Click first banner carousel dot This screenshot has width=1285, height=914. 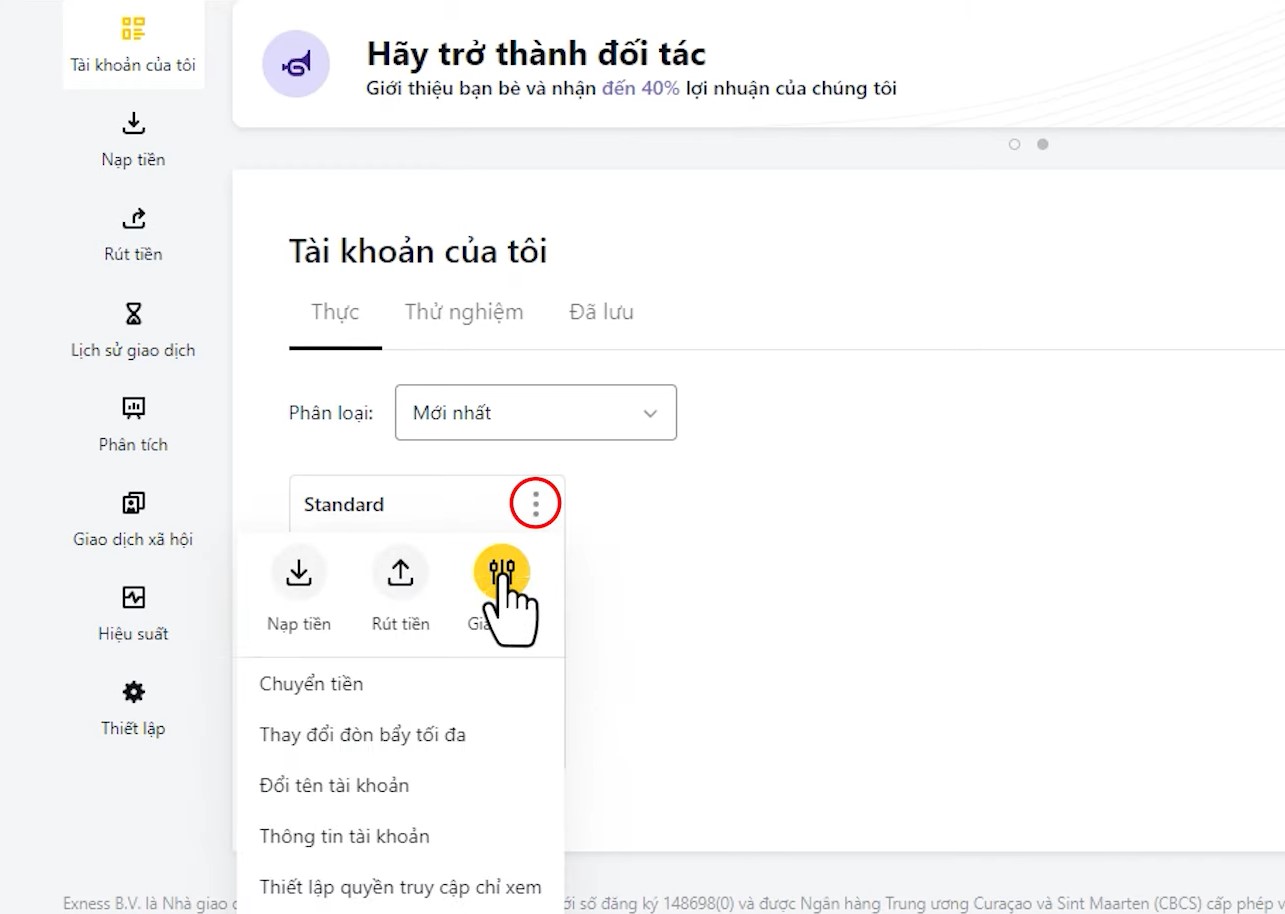pos(1014,144)
